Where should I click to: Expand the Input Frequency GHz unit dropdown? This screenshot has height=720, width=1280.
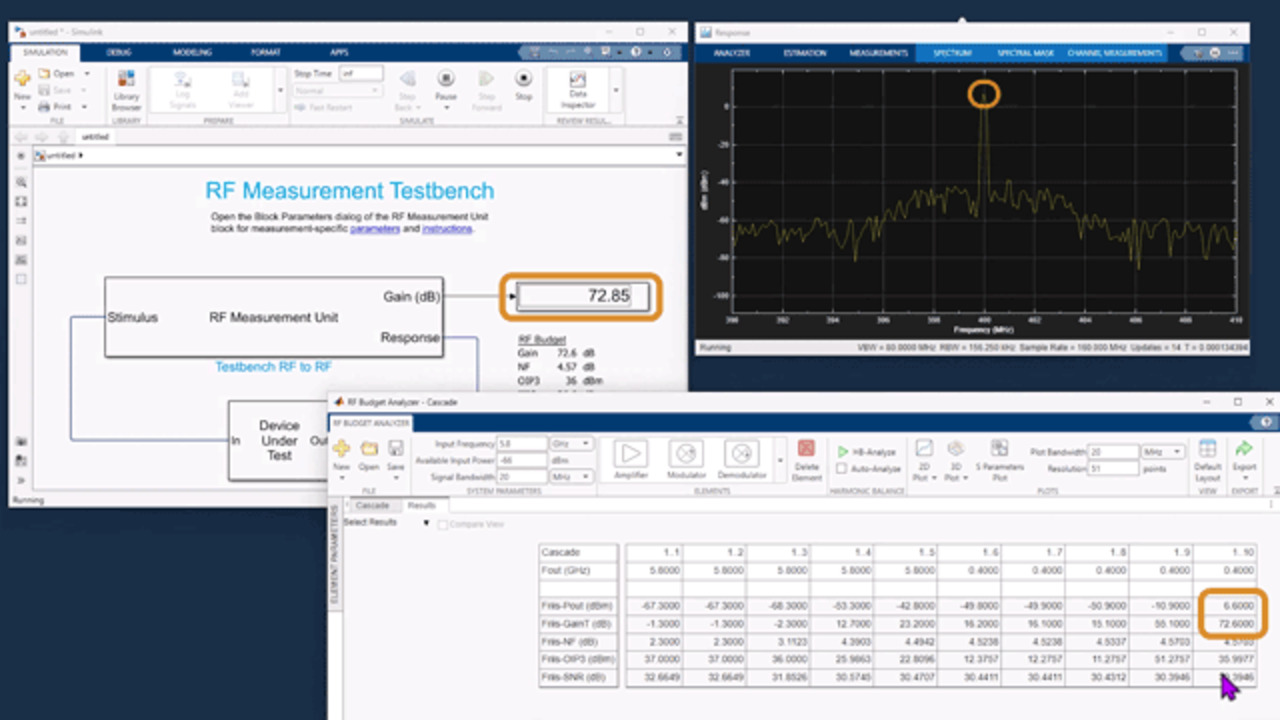coord(572,443)
